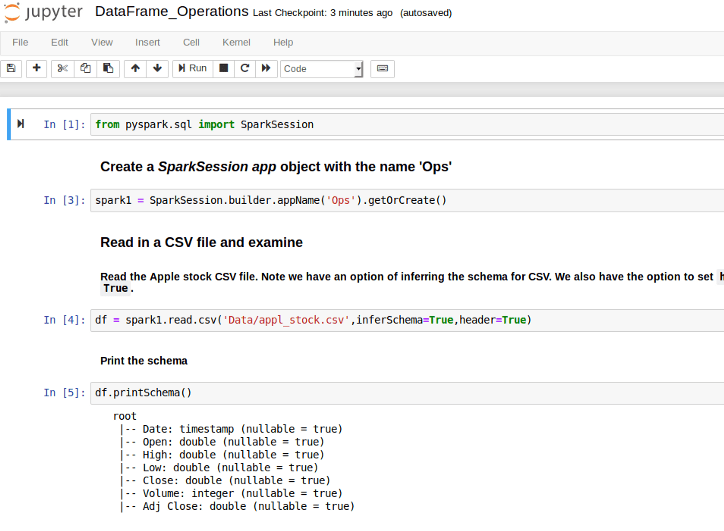Paste cells below using clipboard icon
724x531 pixels.
[x=108, y=68]
